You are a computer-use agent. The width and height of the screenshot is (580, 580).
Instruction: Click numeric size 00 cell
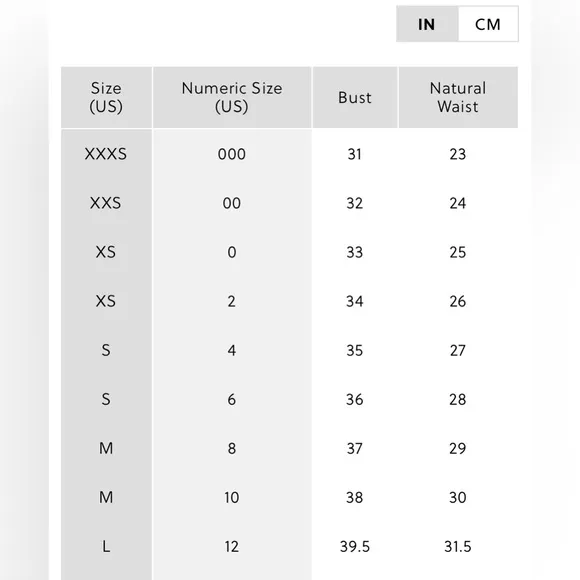point(232,203)
